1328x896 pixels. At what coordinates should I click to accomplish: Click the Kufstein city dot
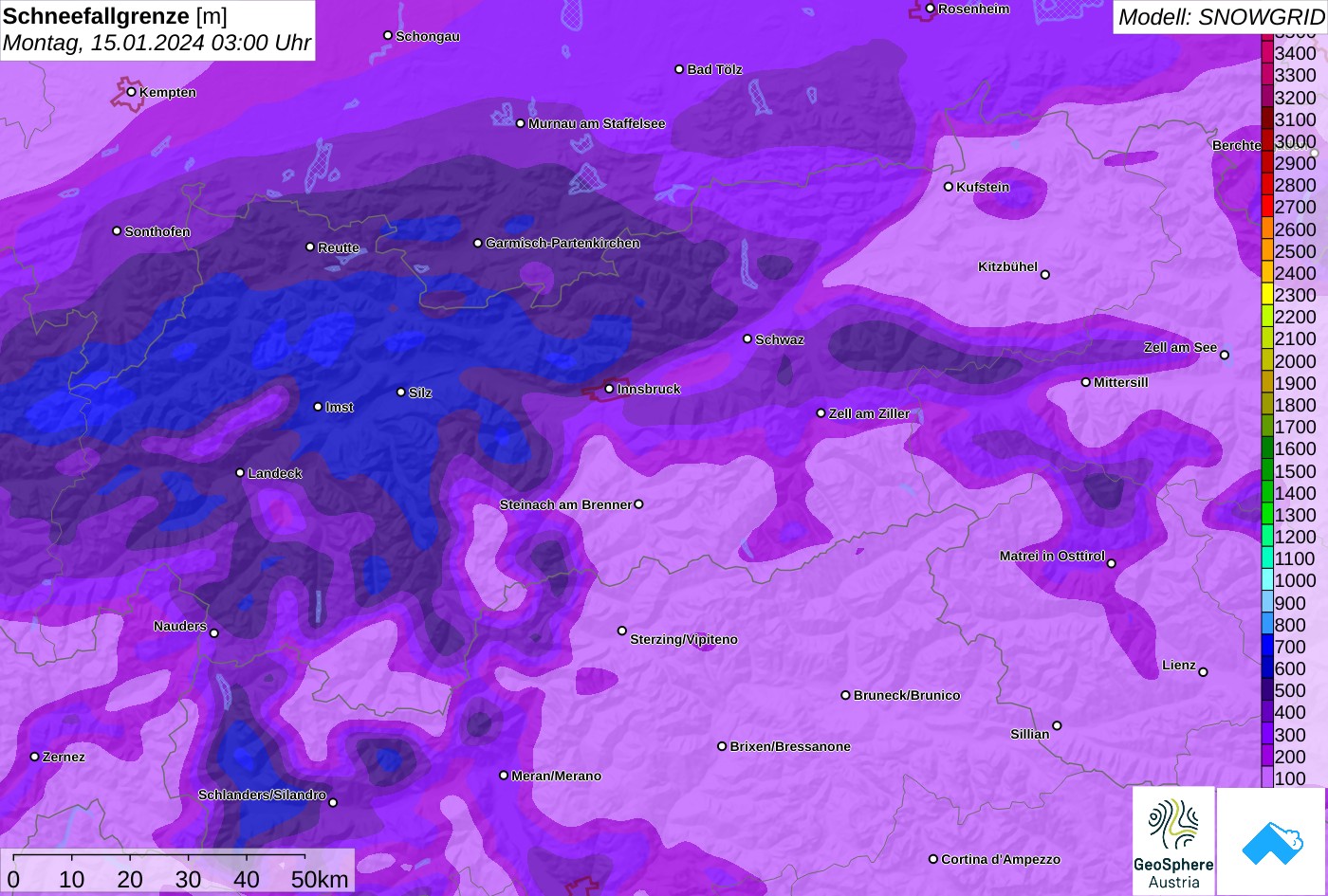(949, 187)
